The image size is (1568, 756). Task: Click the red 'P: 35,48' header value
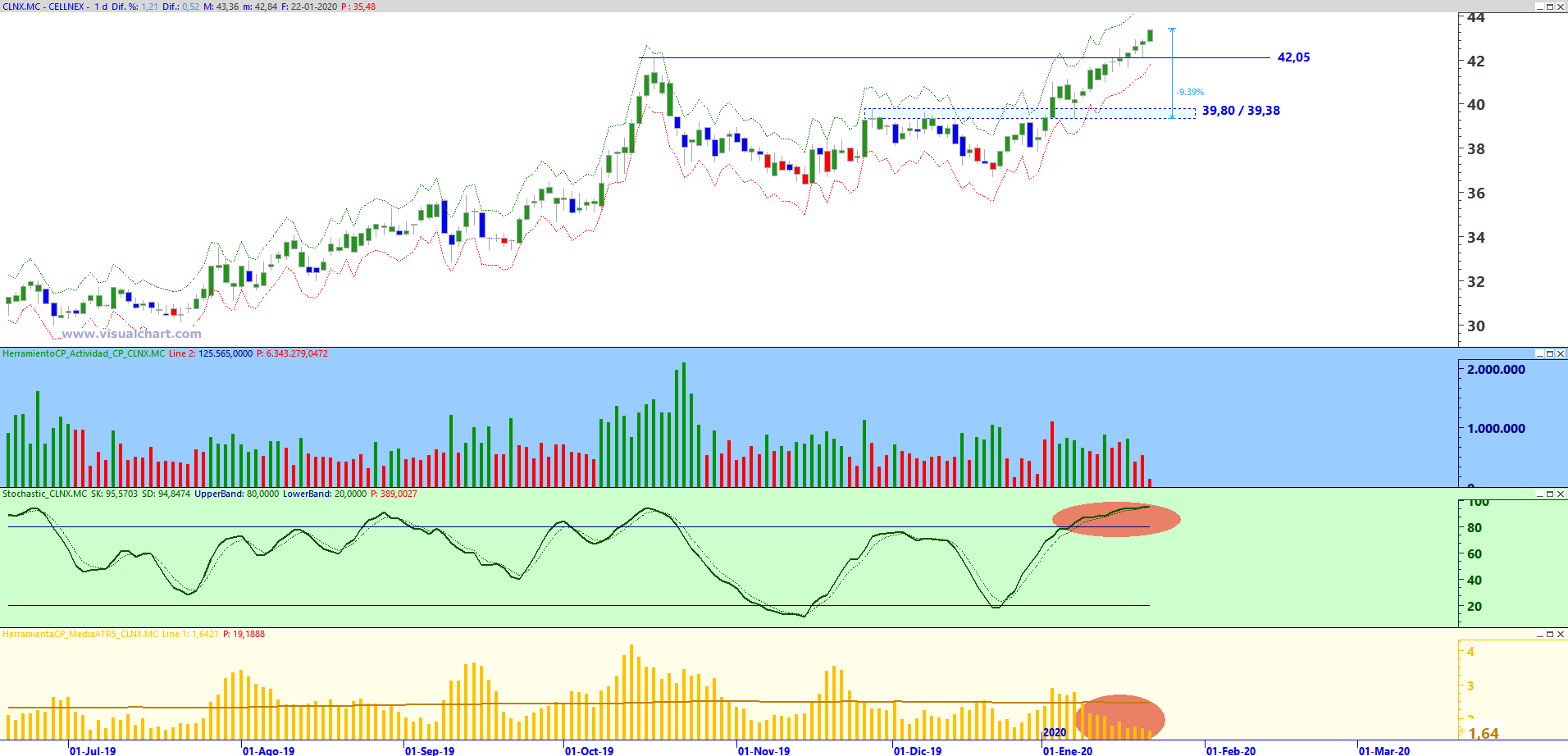click(358, 7)
